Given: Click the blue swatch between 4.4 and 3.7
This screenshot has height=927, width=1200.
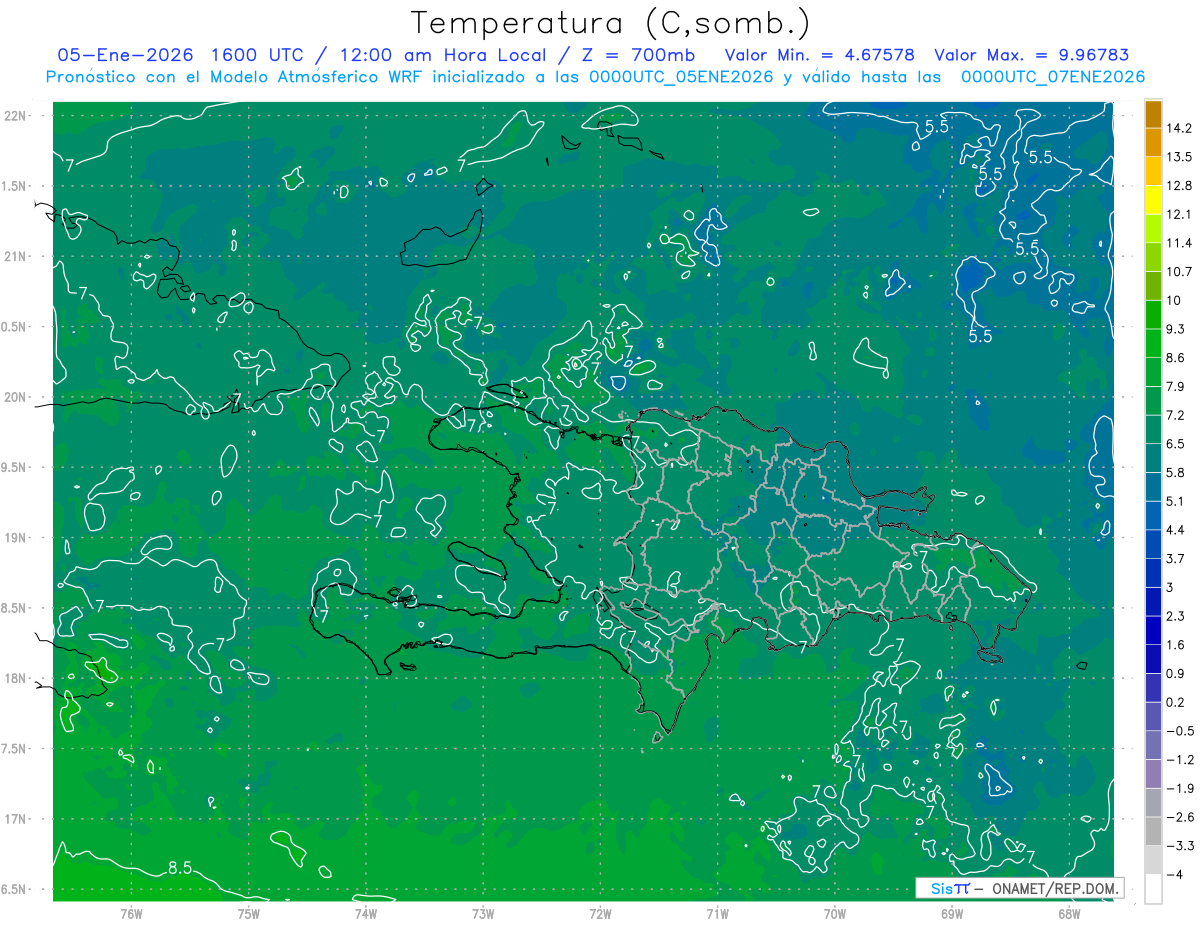Looking at the screenshot, I should coord(1153,544).
